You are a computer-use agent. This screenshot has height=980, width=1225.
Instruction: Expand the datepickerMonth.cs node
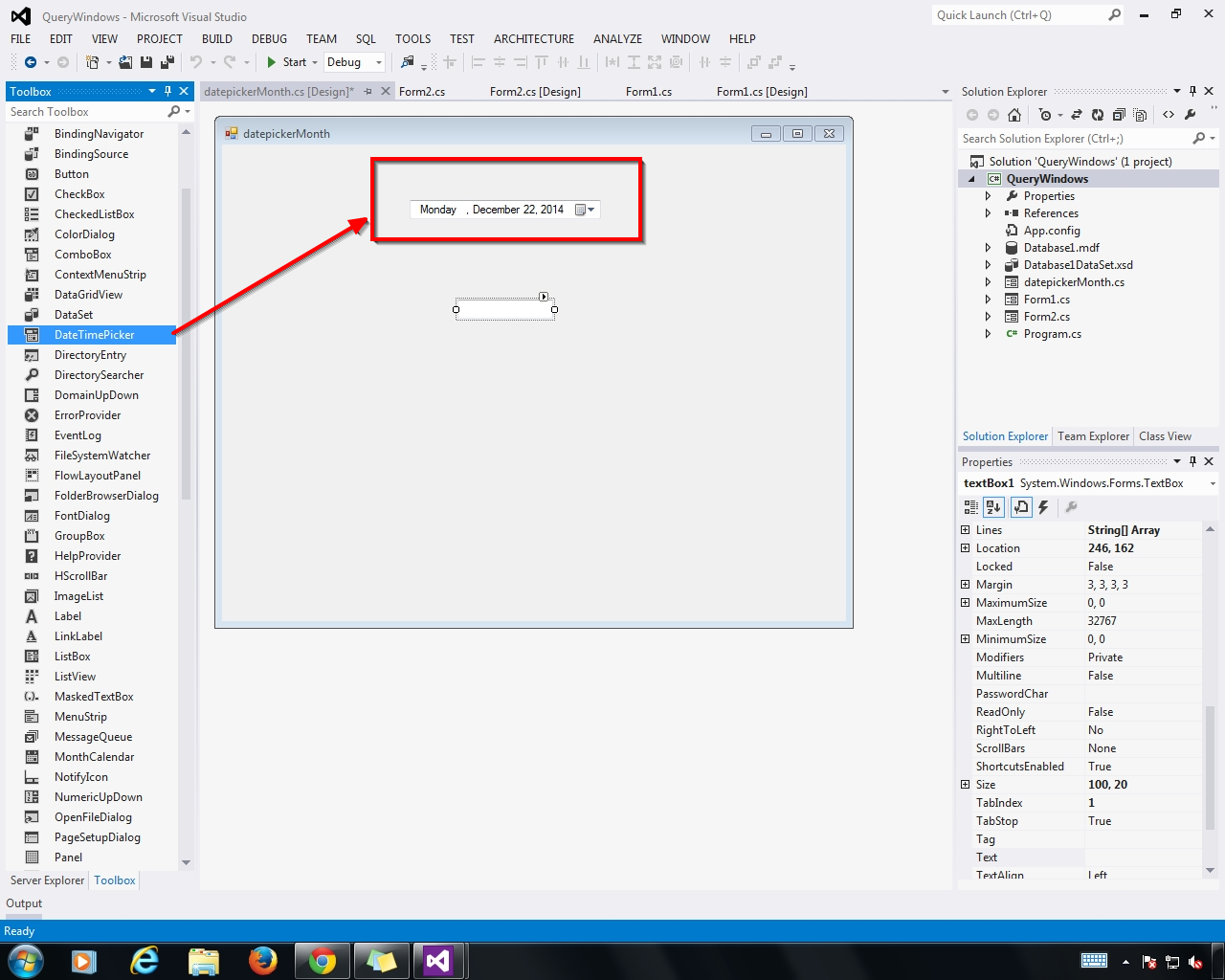click(x=989, y=282)
